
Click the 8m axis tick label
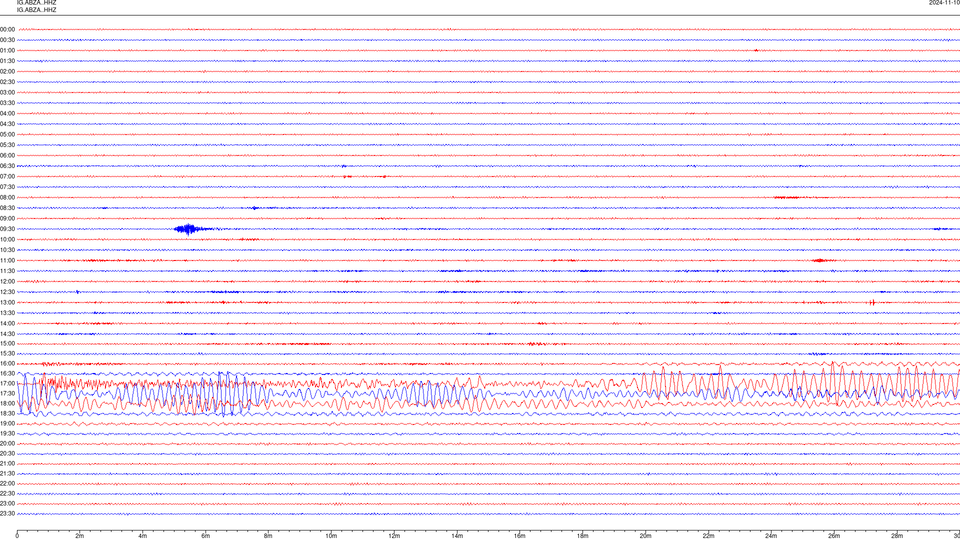pos(268,536)
